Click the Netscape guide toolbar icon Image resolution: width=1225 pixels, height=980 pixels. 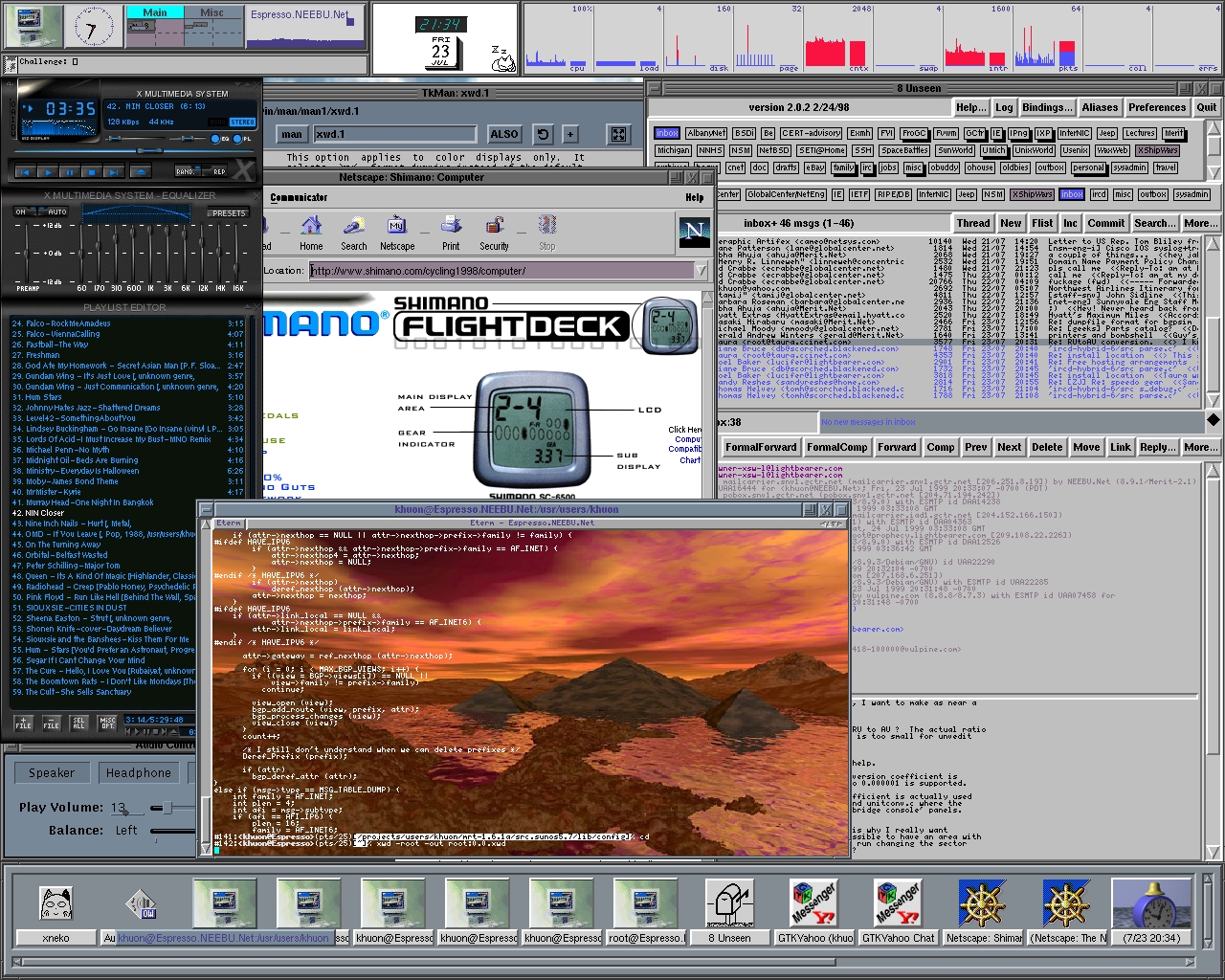[397, 233]
